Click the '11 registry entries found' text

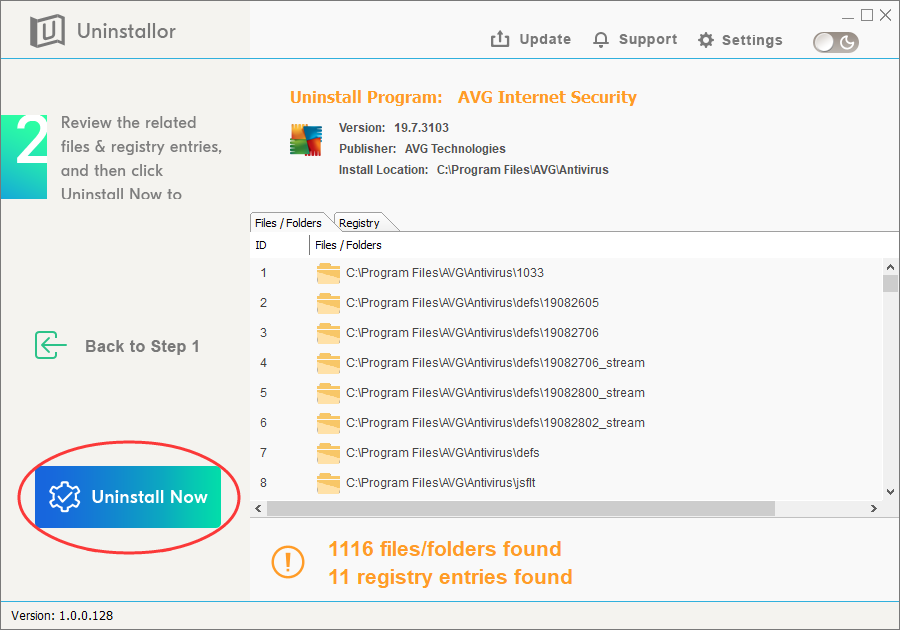coord(451,577)
